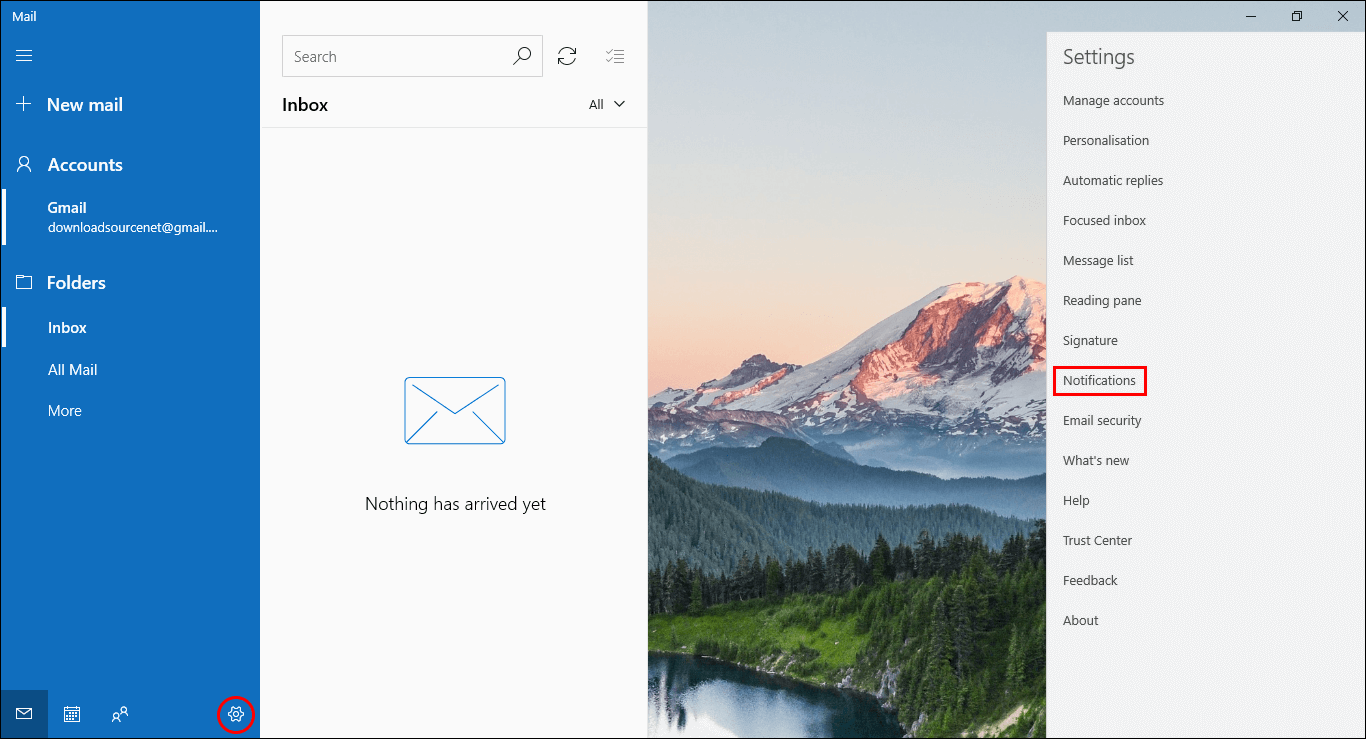Expand the All filter dropdown

(x=607, y=104)
